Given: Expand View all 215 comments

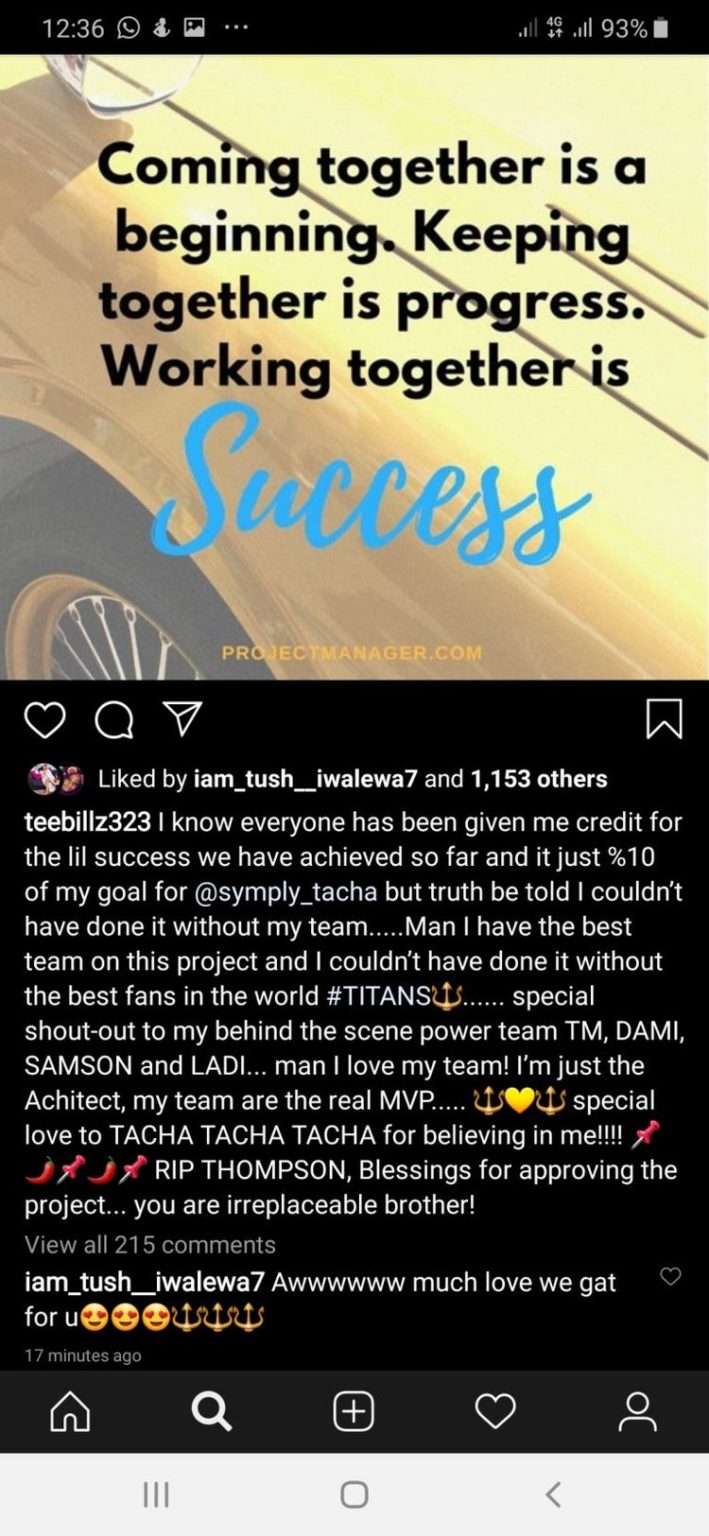Looking at the screenshot, I should (150, 1245).
